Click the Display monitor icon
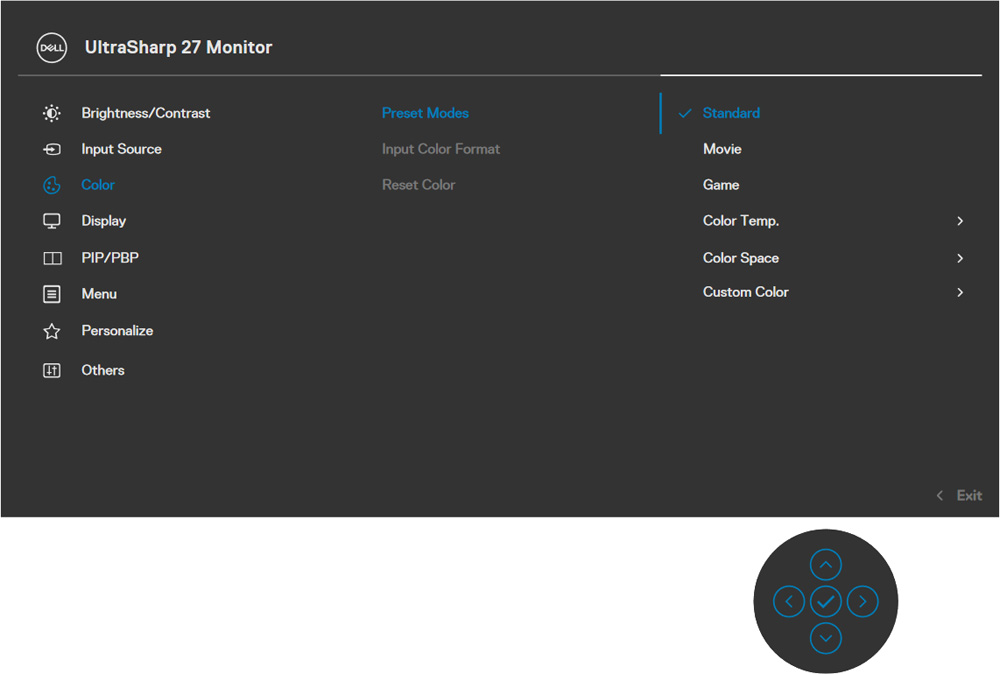The image size is (1000, 674). click(52, 221)
